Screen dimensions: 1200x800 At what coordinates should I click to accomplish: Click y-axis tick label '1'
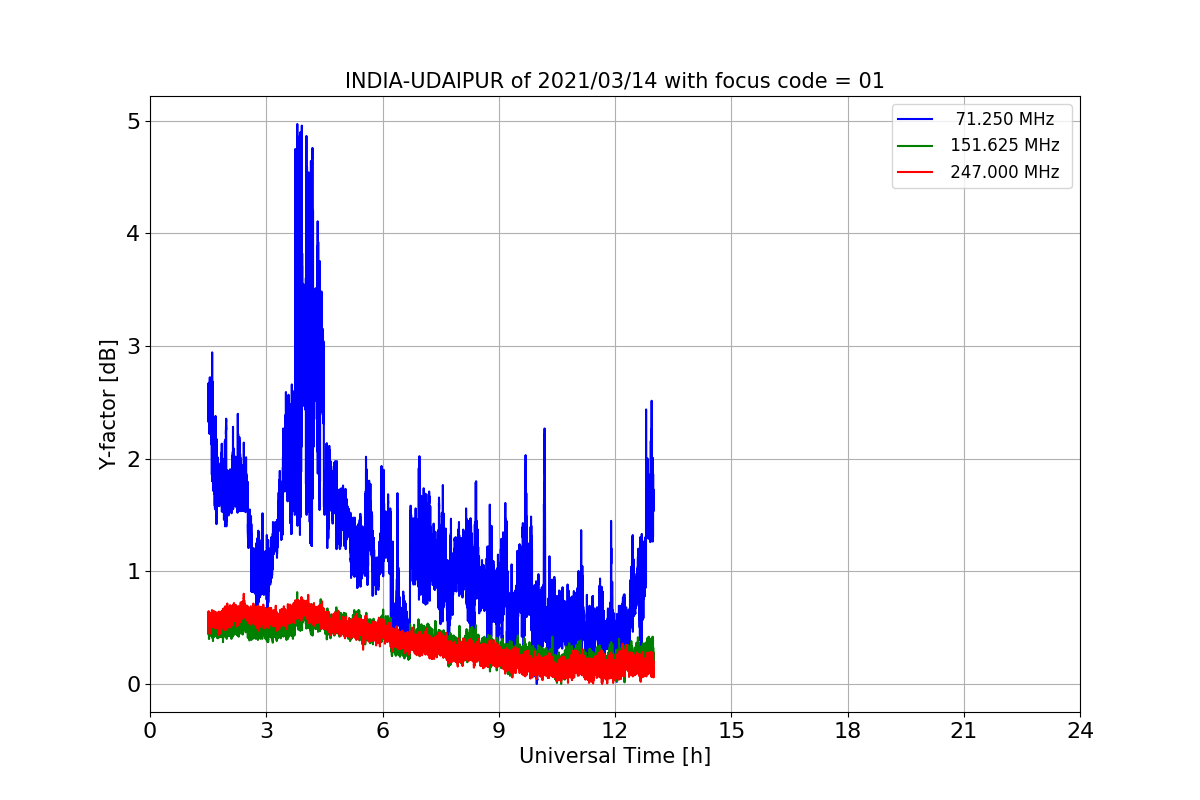point(133,572)
